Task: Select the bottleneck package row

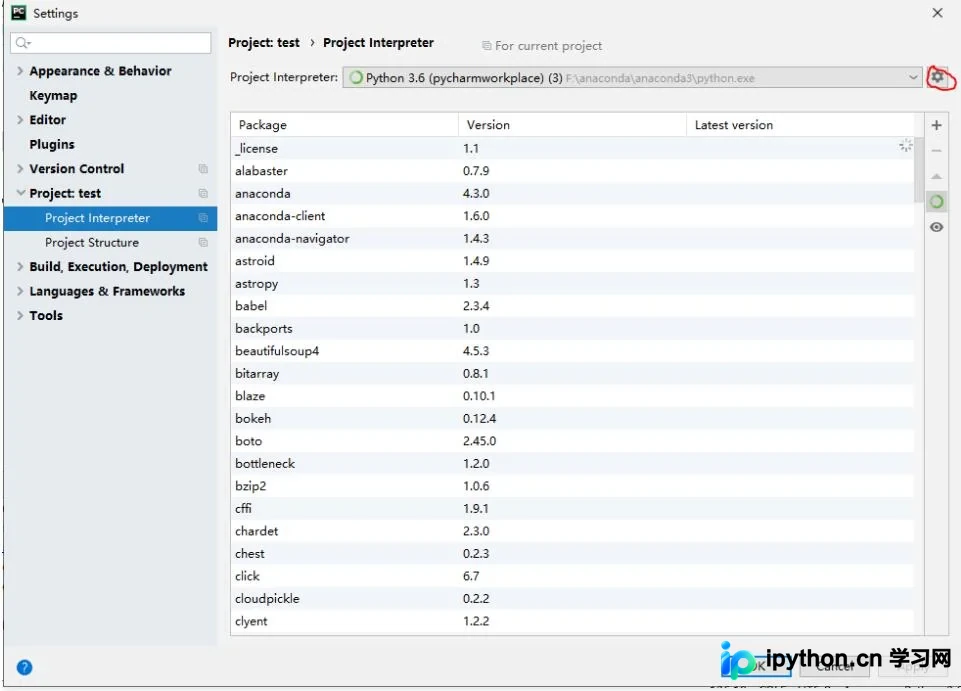Action: pyautogui.click(x=572, y=464)
